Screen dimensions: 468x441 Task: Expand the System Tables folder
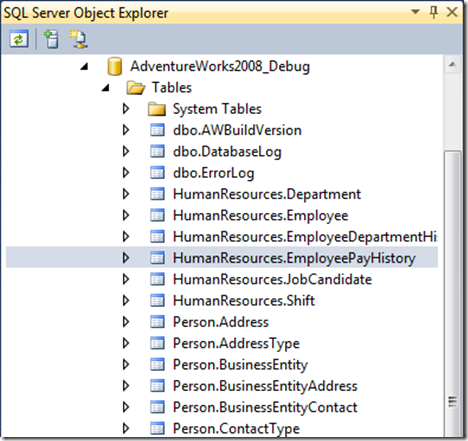click(x=126, y=109)
